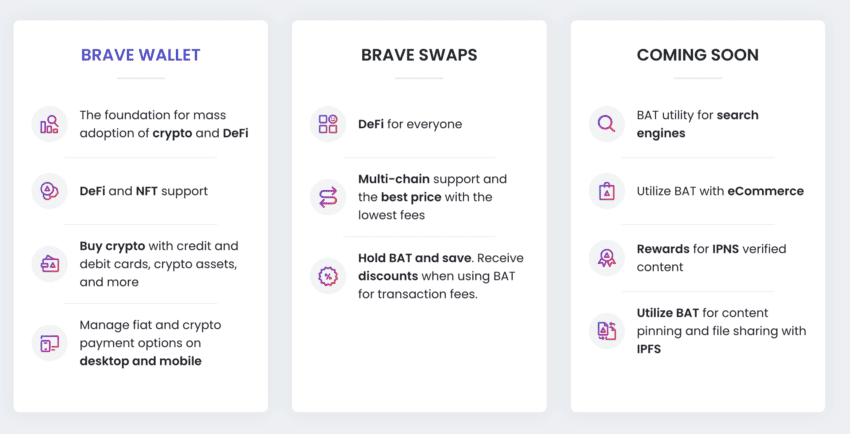Click the search engines magnifier icon
Screen dimensions: 850x434
click(606, 124)
